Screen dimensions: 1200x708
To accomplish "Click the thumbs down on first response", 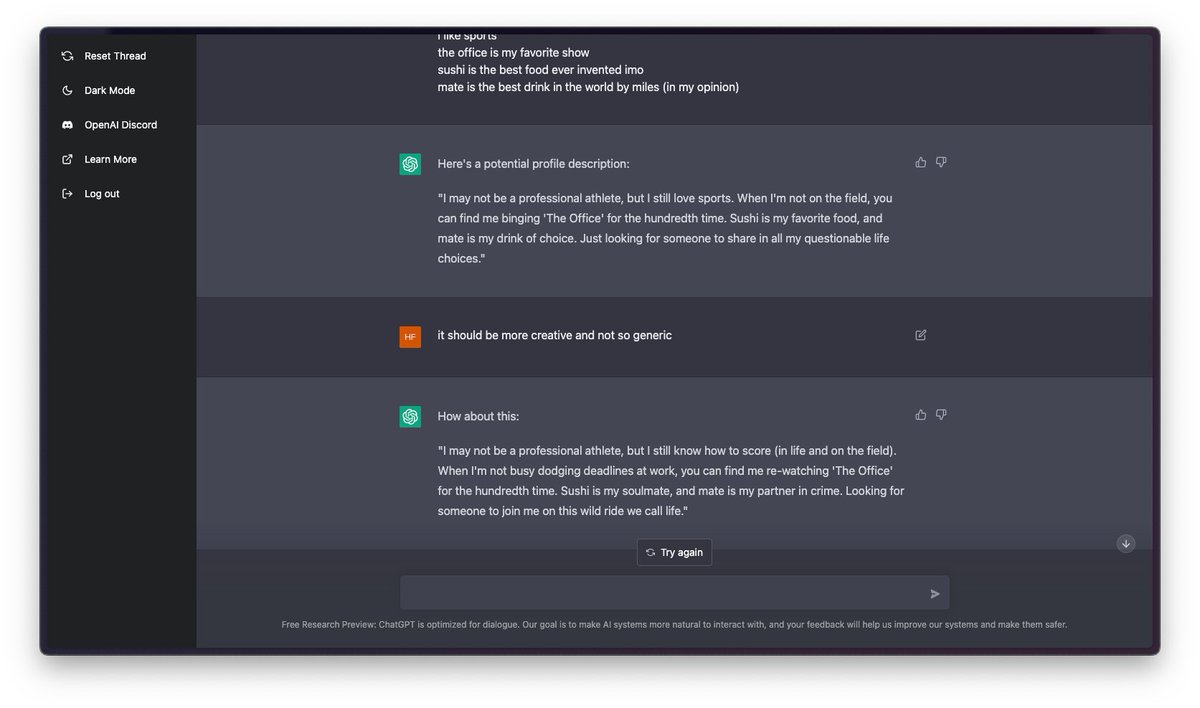I will tap(941, 162).
